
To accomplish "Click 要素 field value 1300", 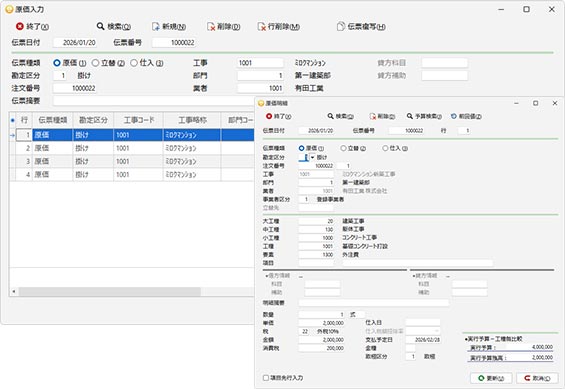I will [x=316, y=255].
